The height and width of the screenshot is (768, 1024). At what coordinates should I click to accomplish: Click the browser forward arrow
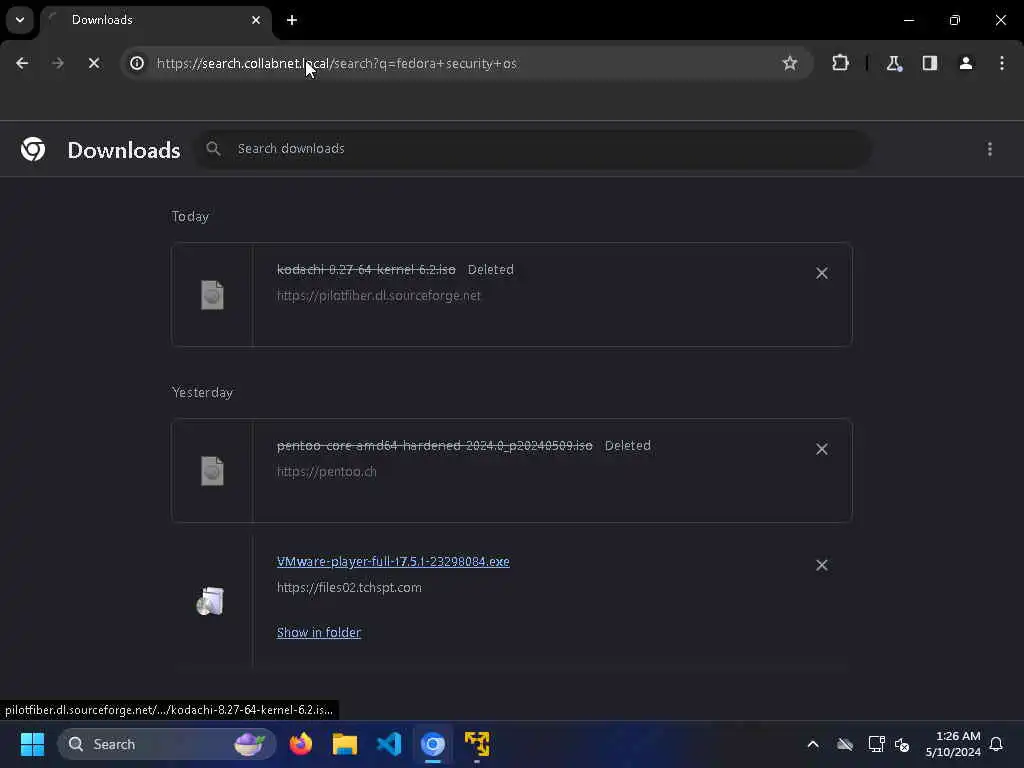tap(58, 63)
